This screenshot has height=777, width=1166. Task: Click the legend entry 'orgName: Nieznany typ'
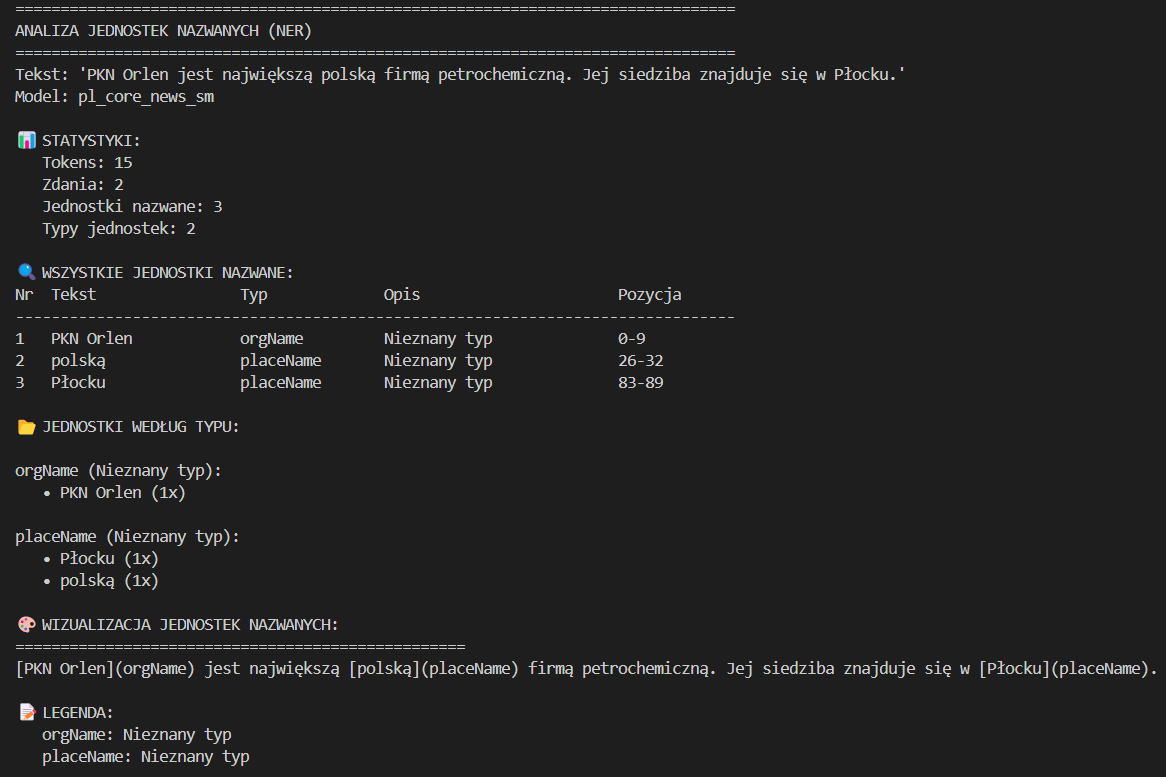coord(136,735)
